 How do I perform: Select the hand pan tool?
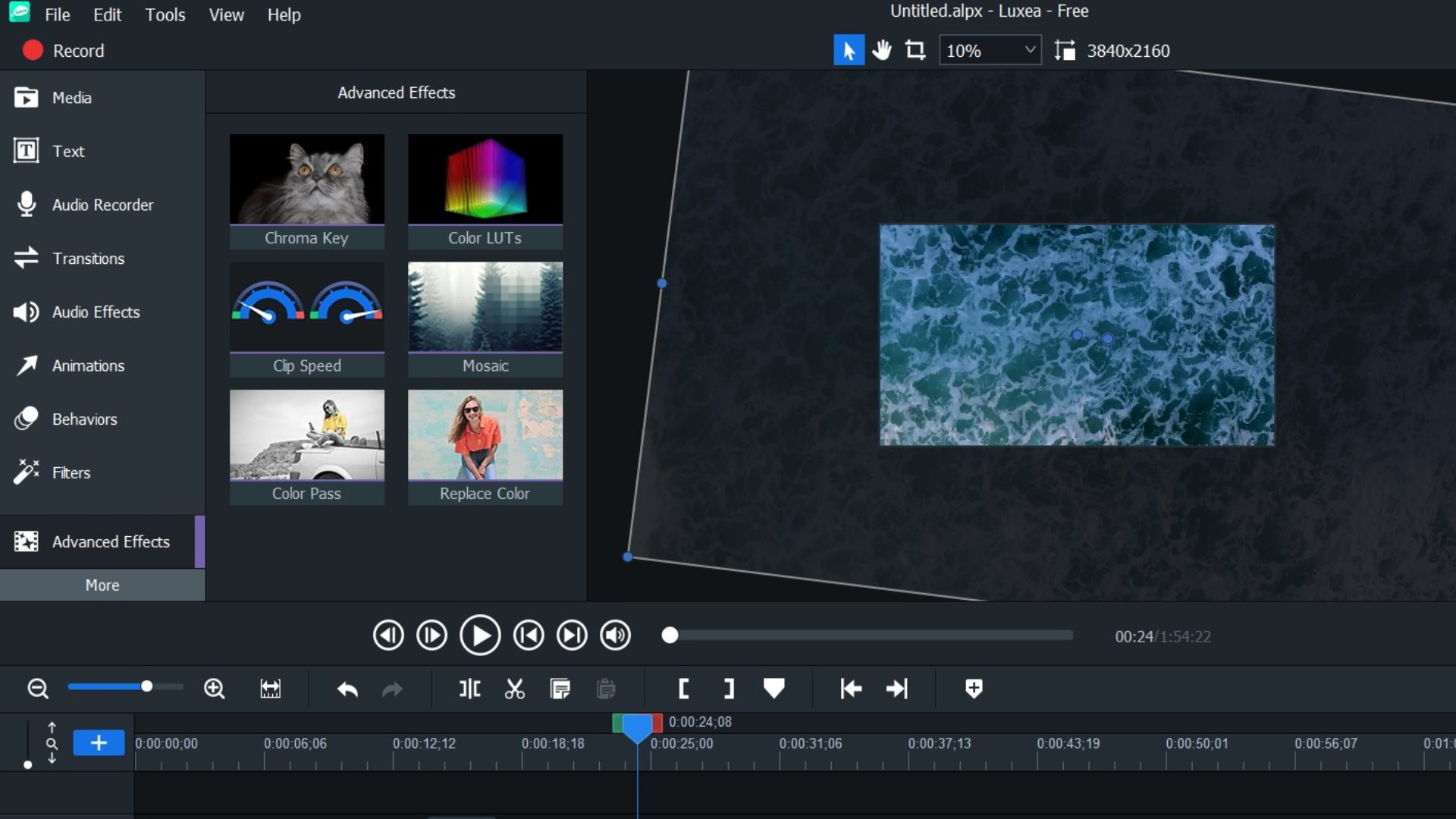(x=882, y=49)
